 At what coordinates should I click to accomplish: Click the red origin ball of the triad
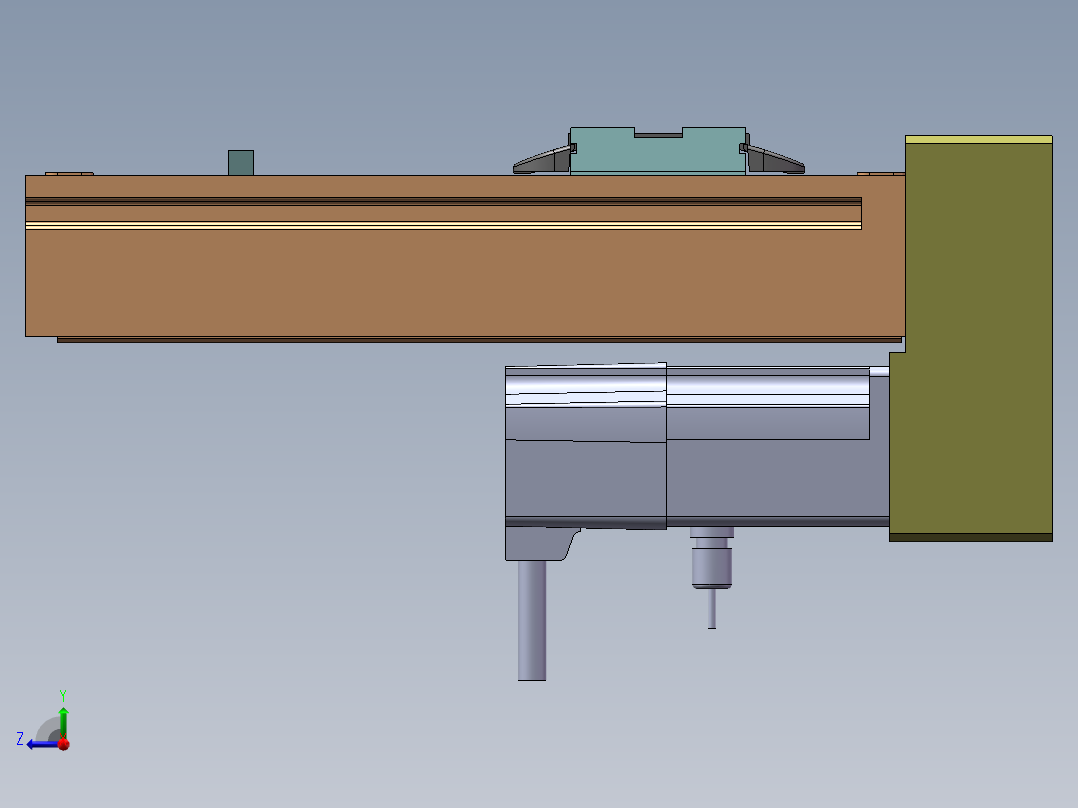[64, 744]
